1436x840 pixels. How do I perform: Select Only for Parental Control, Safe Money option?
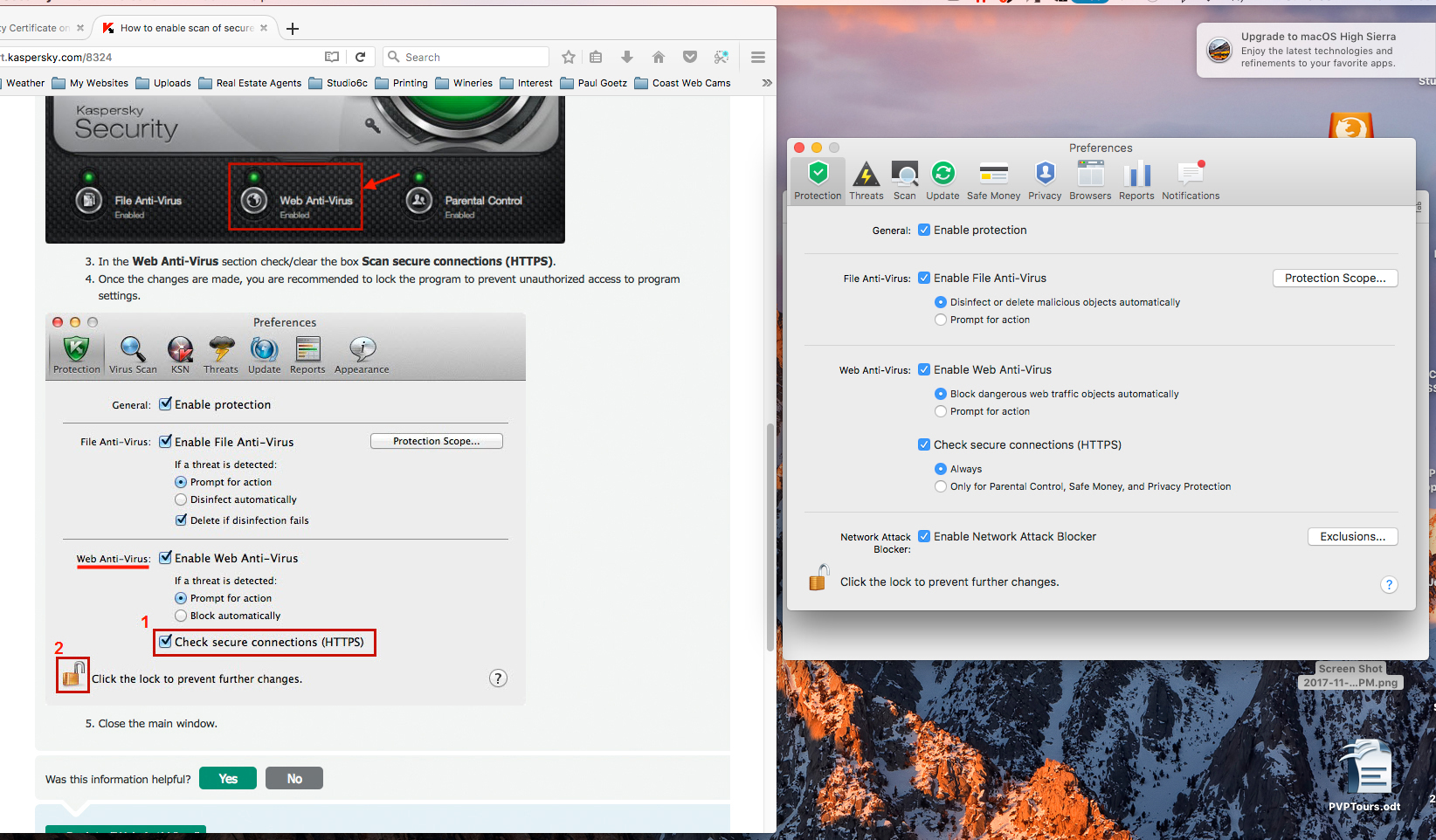pos(941,486)
